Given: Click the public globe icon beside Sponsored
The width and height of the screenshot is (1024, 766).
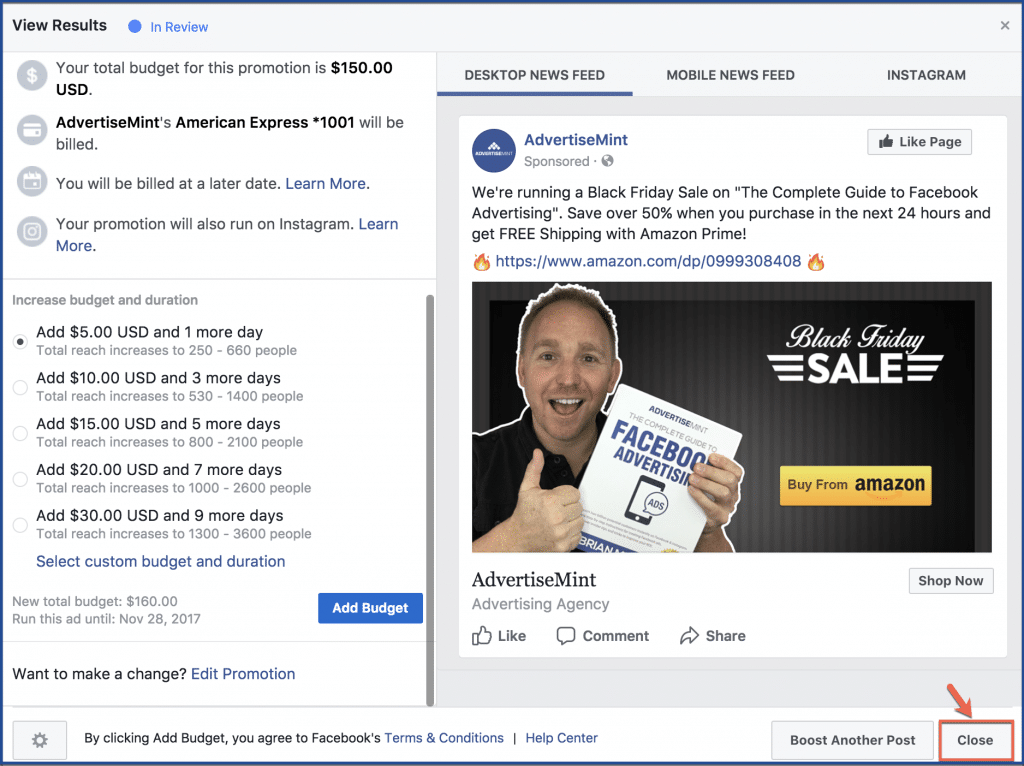Looking at the screenshot, I should tap(607, 161).
